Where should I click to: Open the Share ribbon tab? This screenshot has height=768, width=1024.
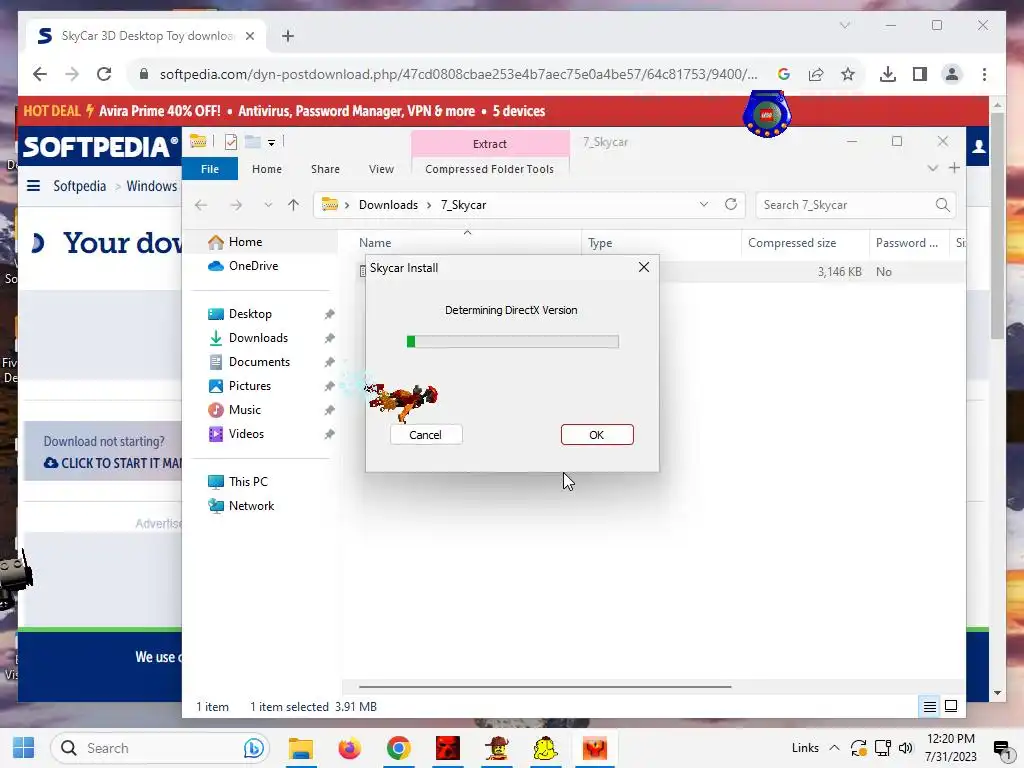coord(325,169)
